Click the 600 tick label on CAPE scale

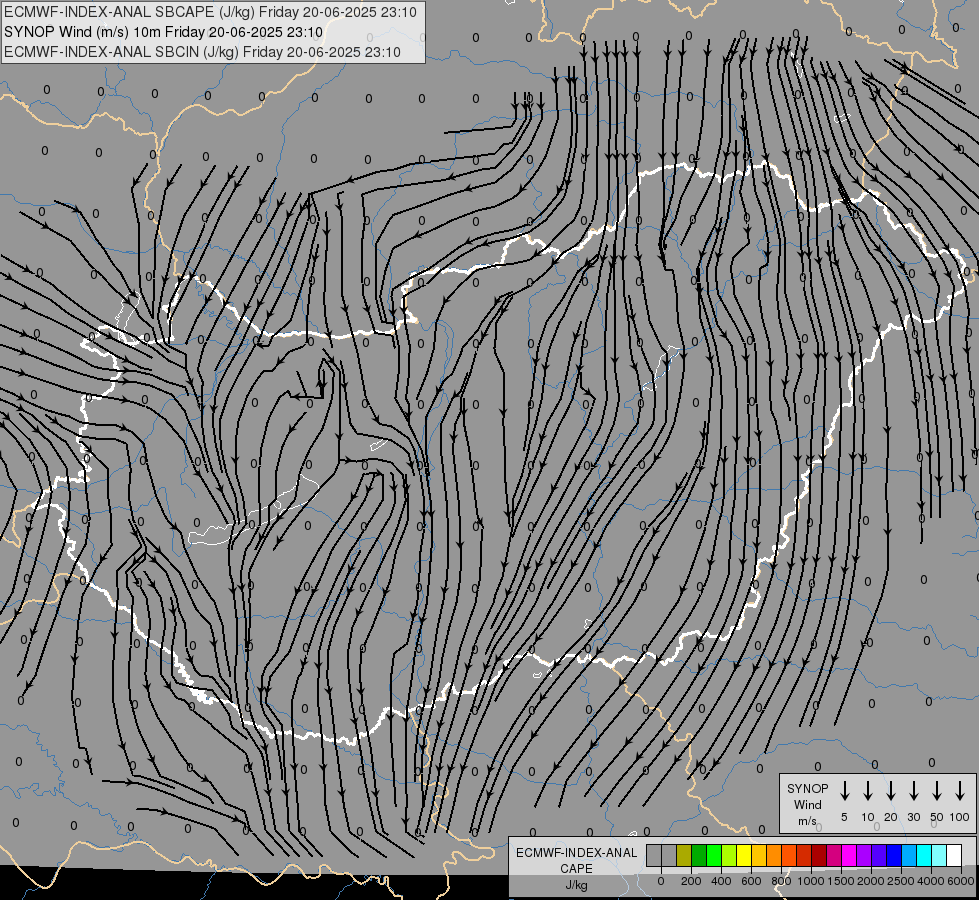(x=751, y=881)
